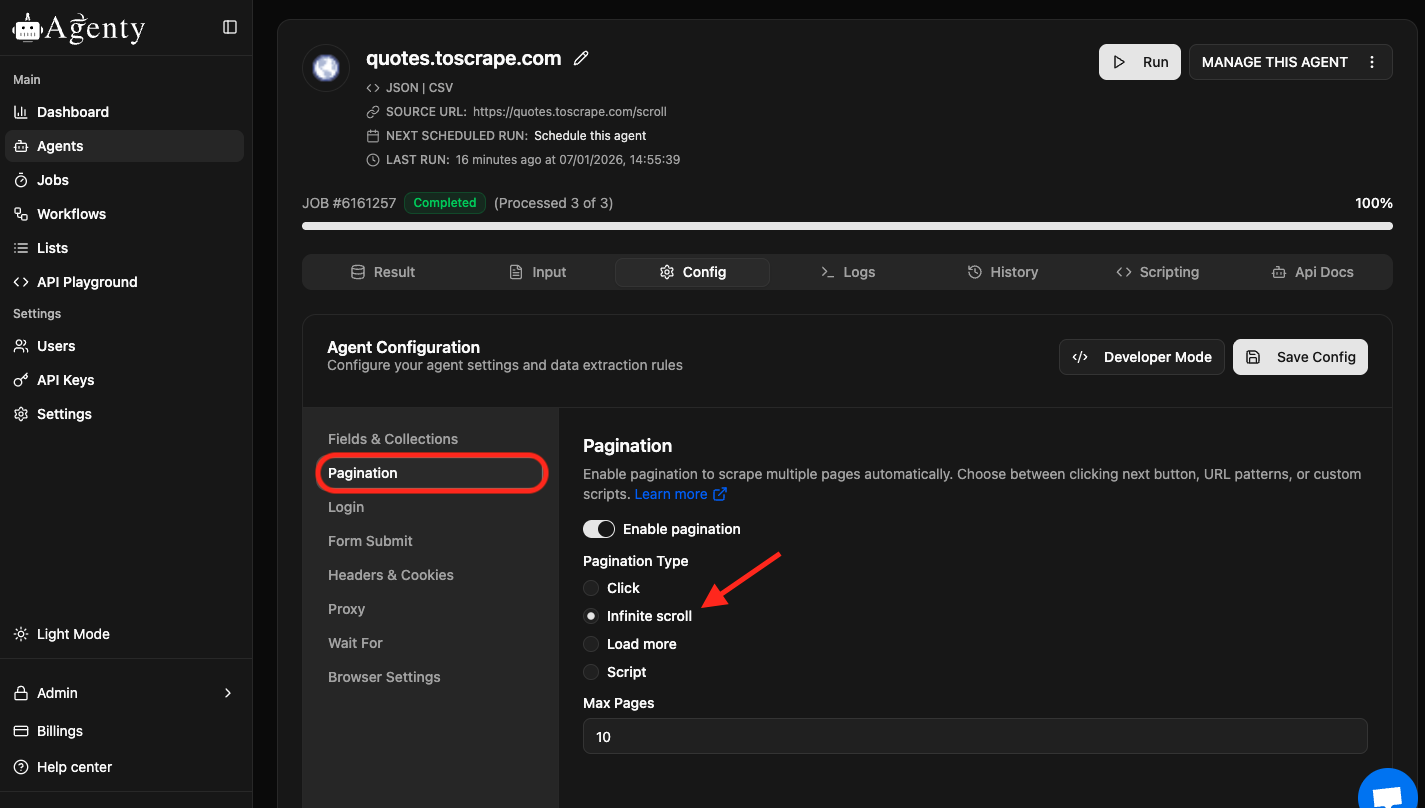Open the Scripting tab
1425x808 pixels.
tap(1157, 272)
